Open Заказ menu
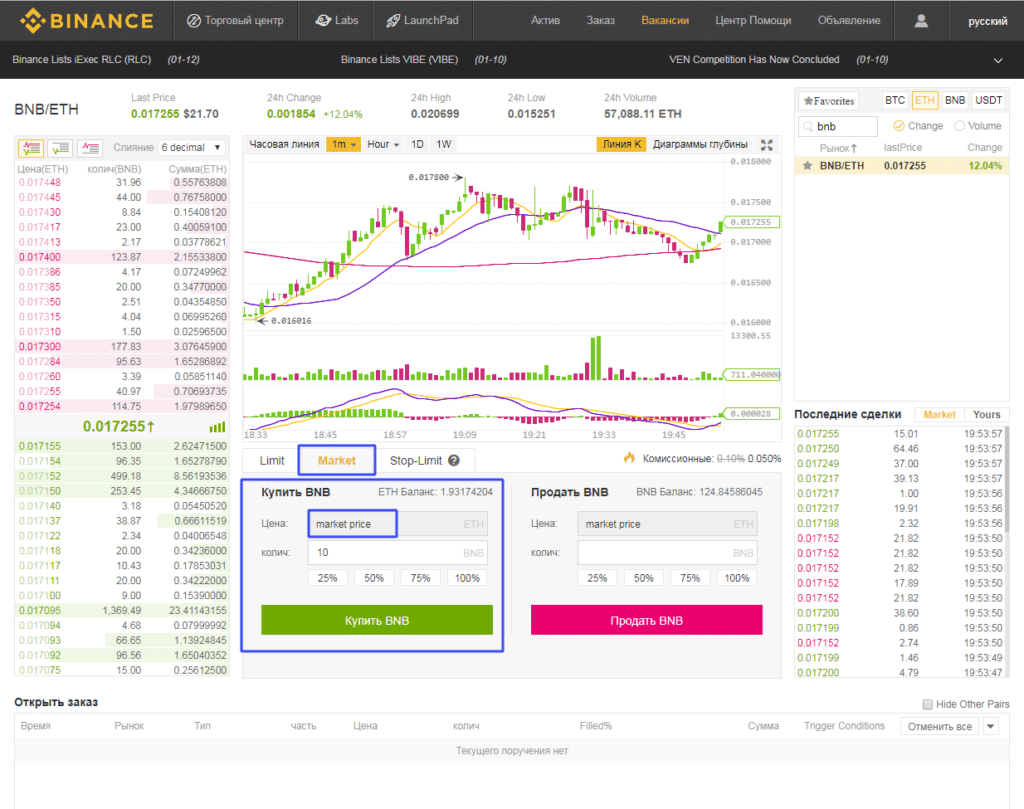Screen dimensions: 1024x809 pos(600,20)
